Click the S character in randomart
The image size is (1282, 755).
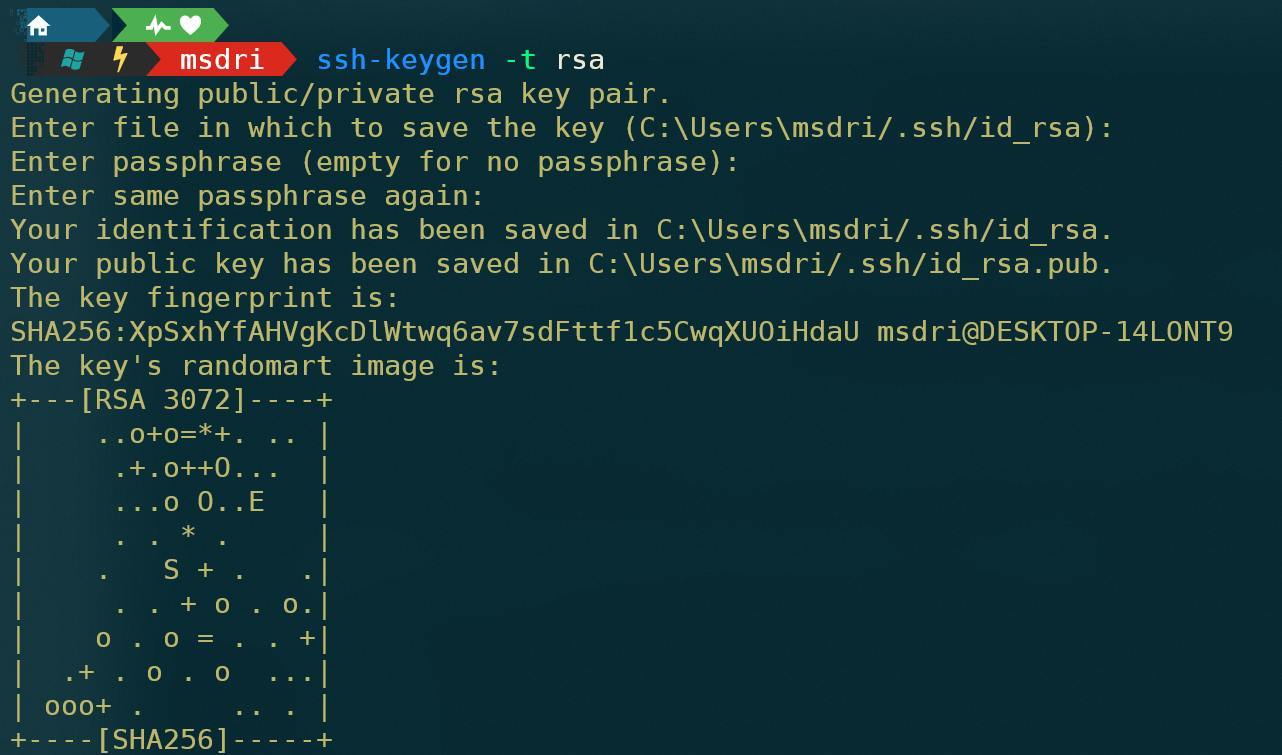click(171, 570)
